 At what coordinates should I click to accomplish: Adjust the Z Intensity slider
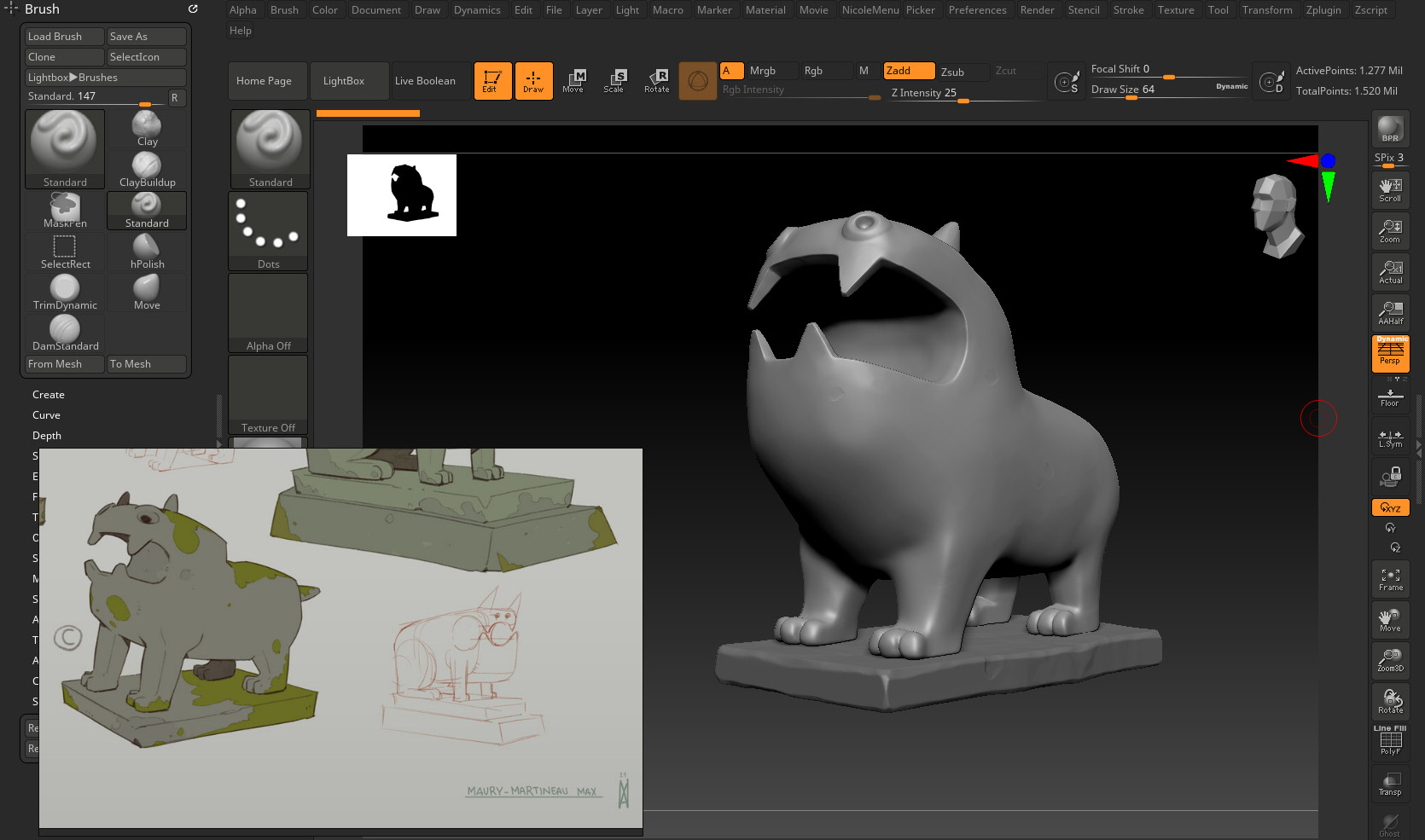point(965,93)
